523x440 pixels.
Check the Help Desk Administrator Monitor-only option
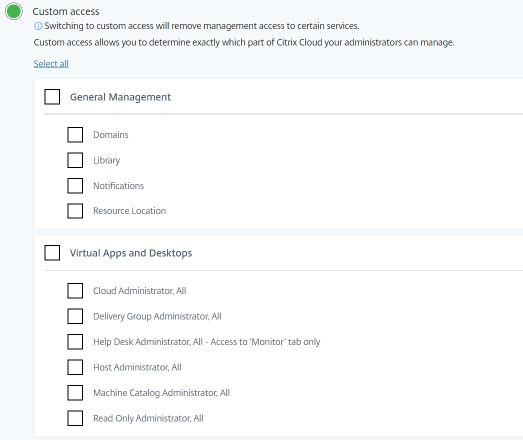click(x=75, y=342)
